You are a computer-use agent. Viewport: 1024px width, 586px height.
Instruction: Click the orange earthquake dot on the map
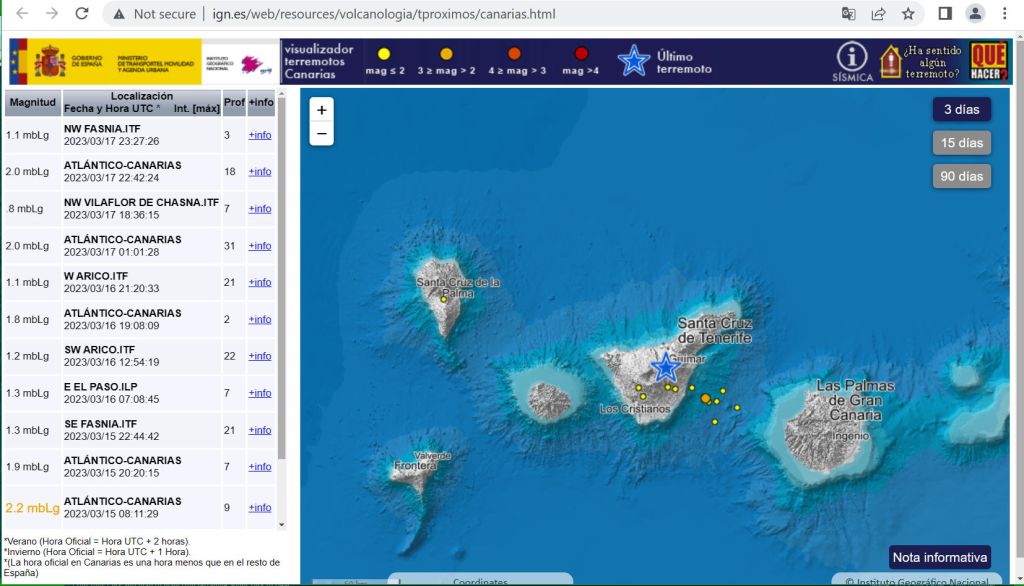[706, 399]
